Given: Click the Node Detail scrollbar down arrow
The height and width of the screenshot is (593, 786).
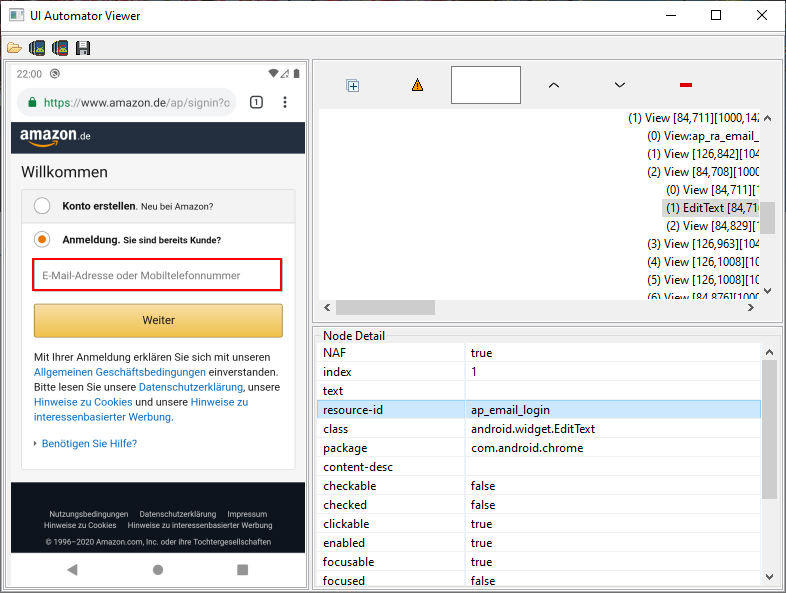Looking at the screenshot, I should coord(769,577).
